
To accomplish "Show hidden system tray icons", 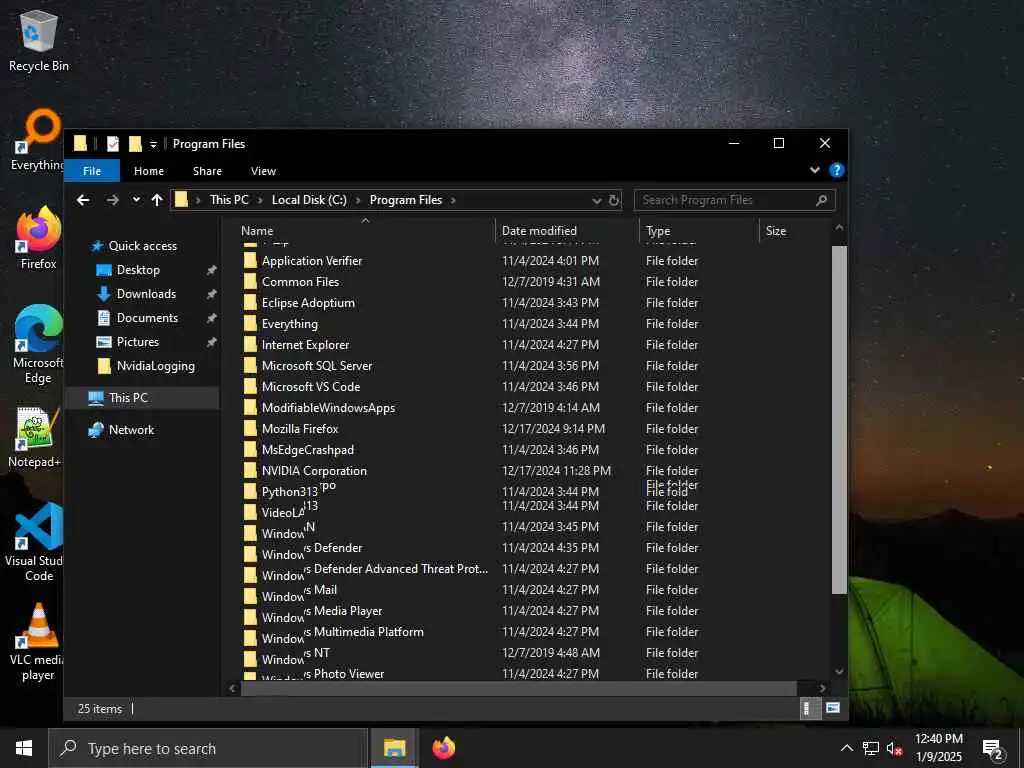I will coord(846,748).
